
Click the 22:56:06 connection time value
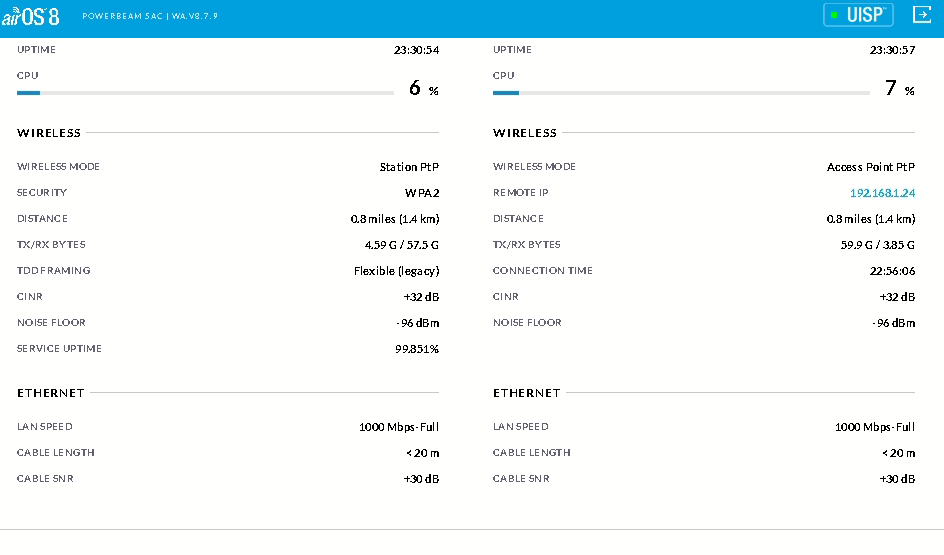pos(892,271)
